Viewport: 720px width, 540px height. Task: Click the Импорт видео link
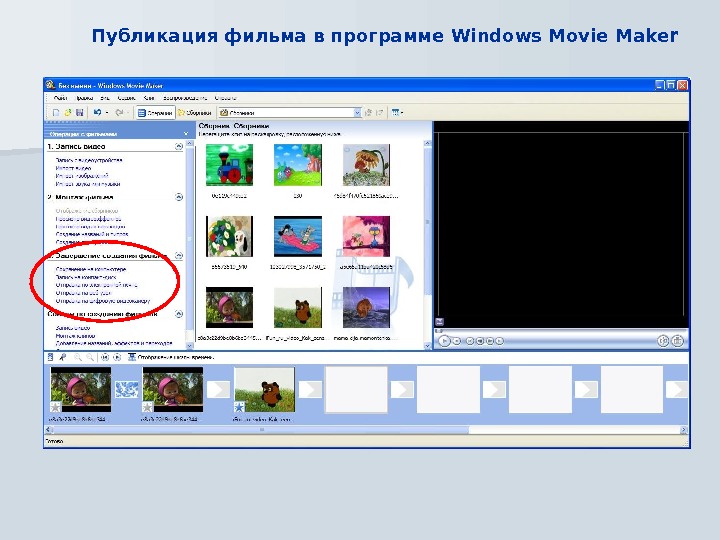73,168
